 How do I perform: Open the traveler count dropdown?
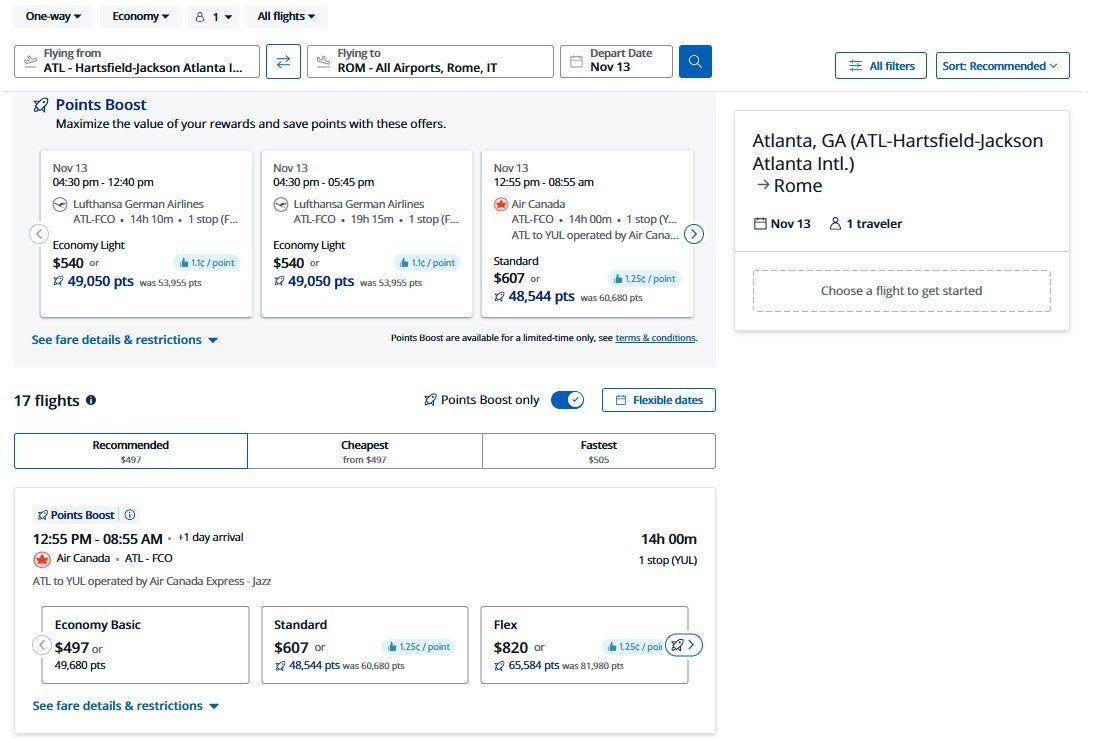(x=214, y=17)
